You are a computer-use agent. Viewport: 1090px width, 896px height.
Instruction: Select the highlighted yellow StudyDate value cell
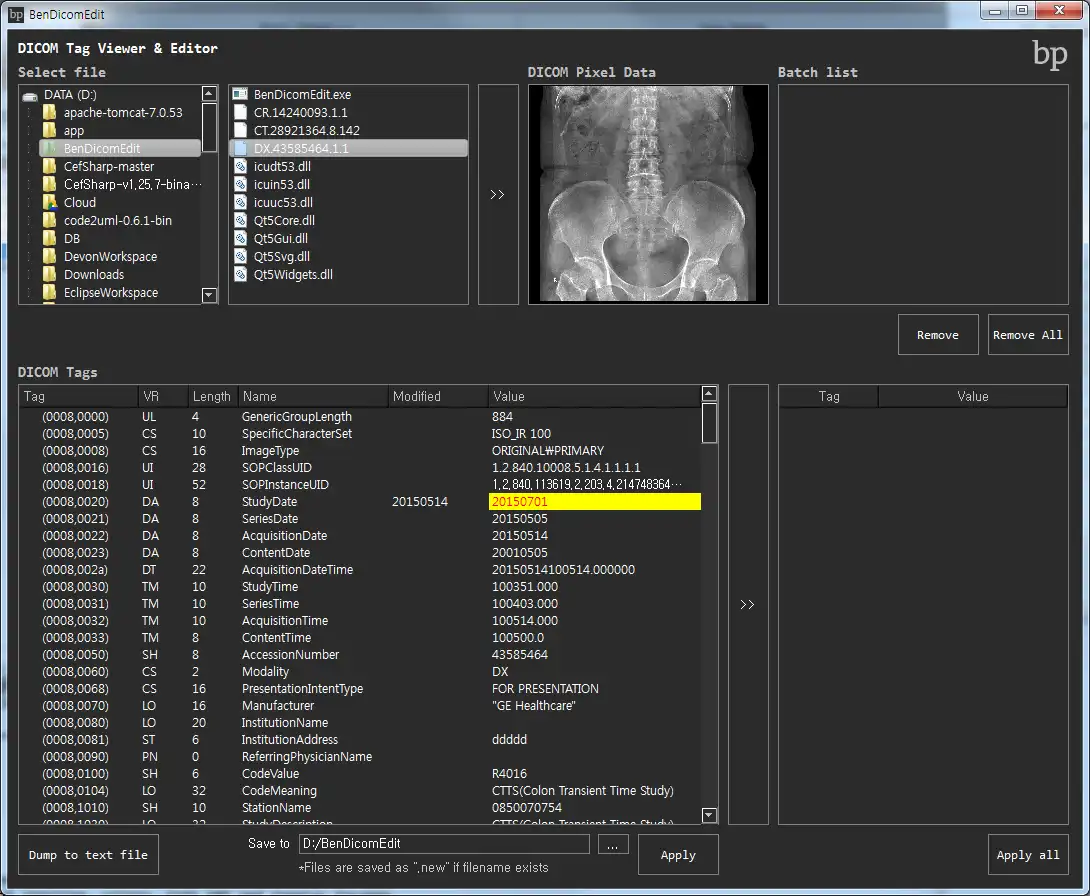pos(594,502)
